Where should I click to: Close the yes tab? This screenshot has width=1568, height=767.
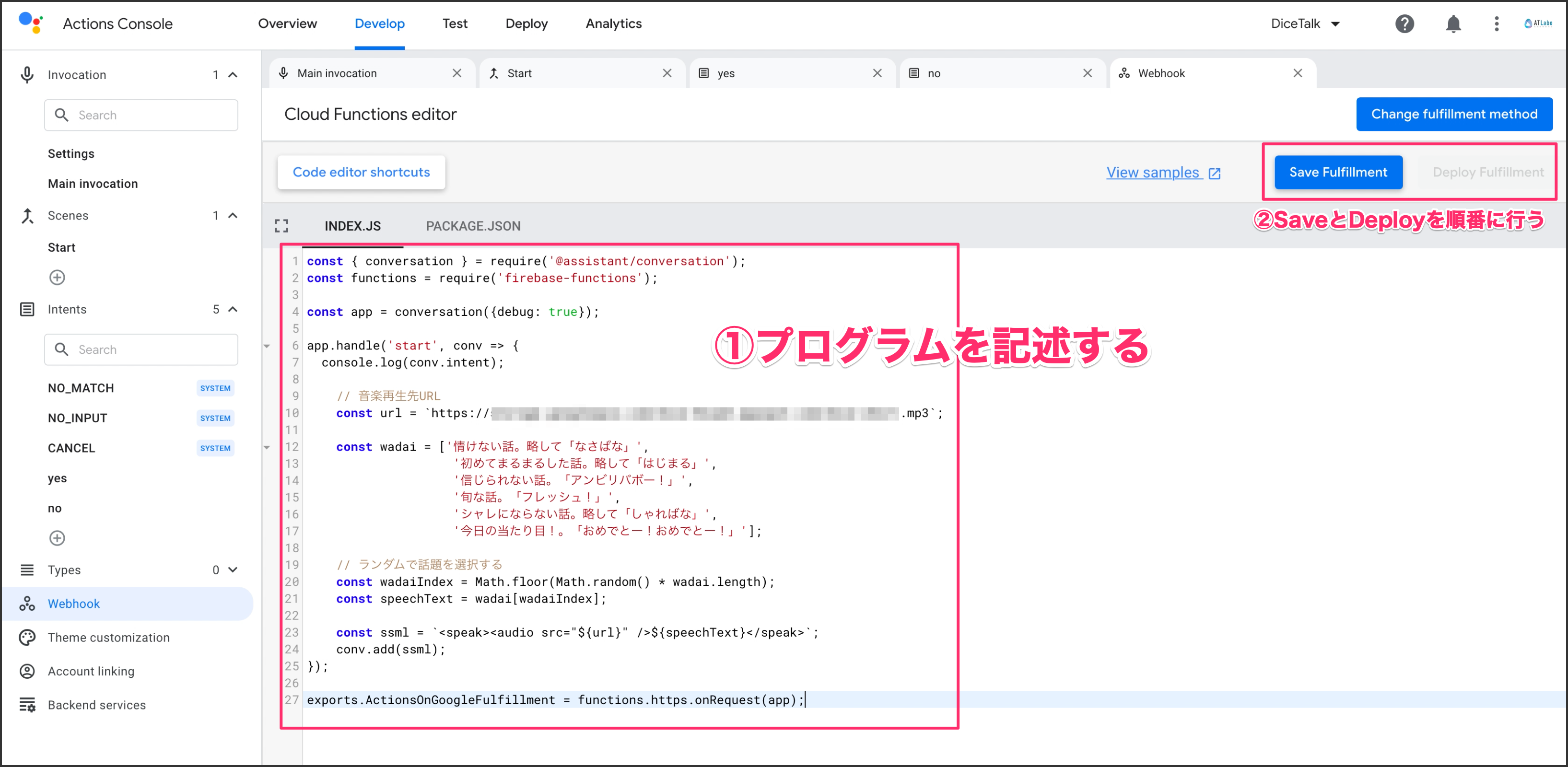(877, 73)
